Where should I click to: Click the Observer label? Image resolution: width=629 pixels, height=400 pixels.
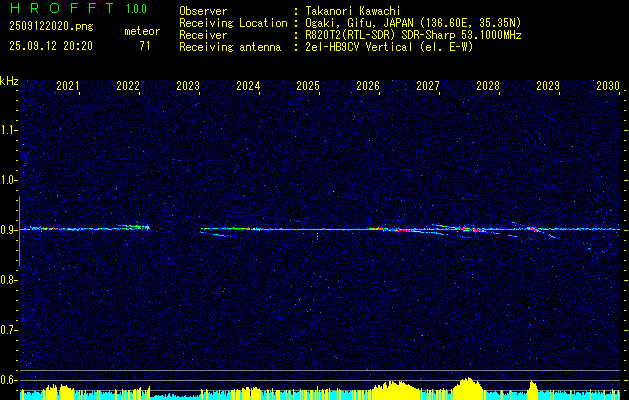point(203,11)
